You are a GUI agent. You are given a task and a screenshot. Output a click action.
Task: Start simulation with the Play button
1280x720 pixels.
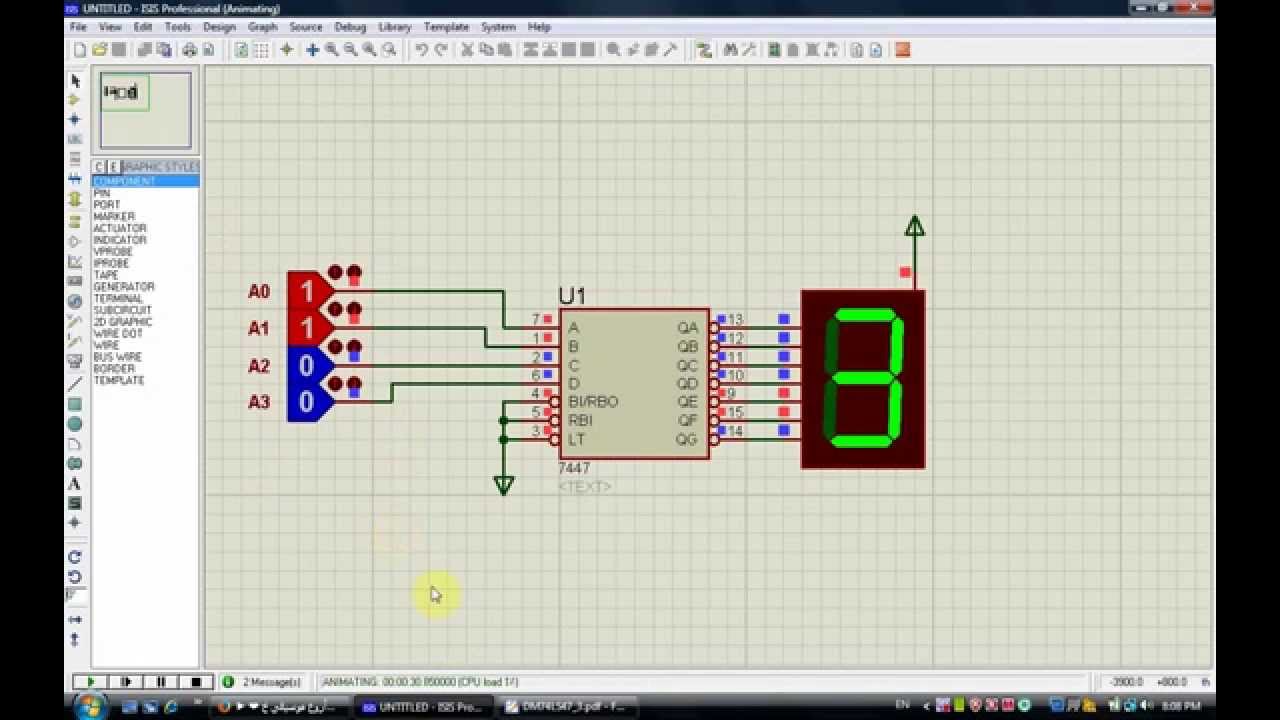click(90, 682)
